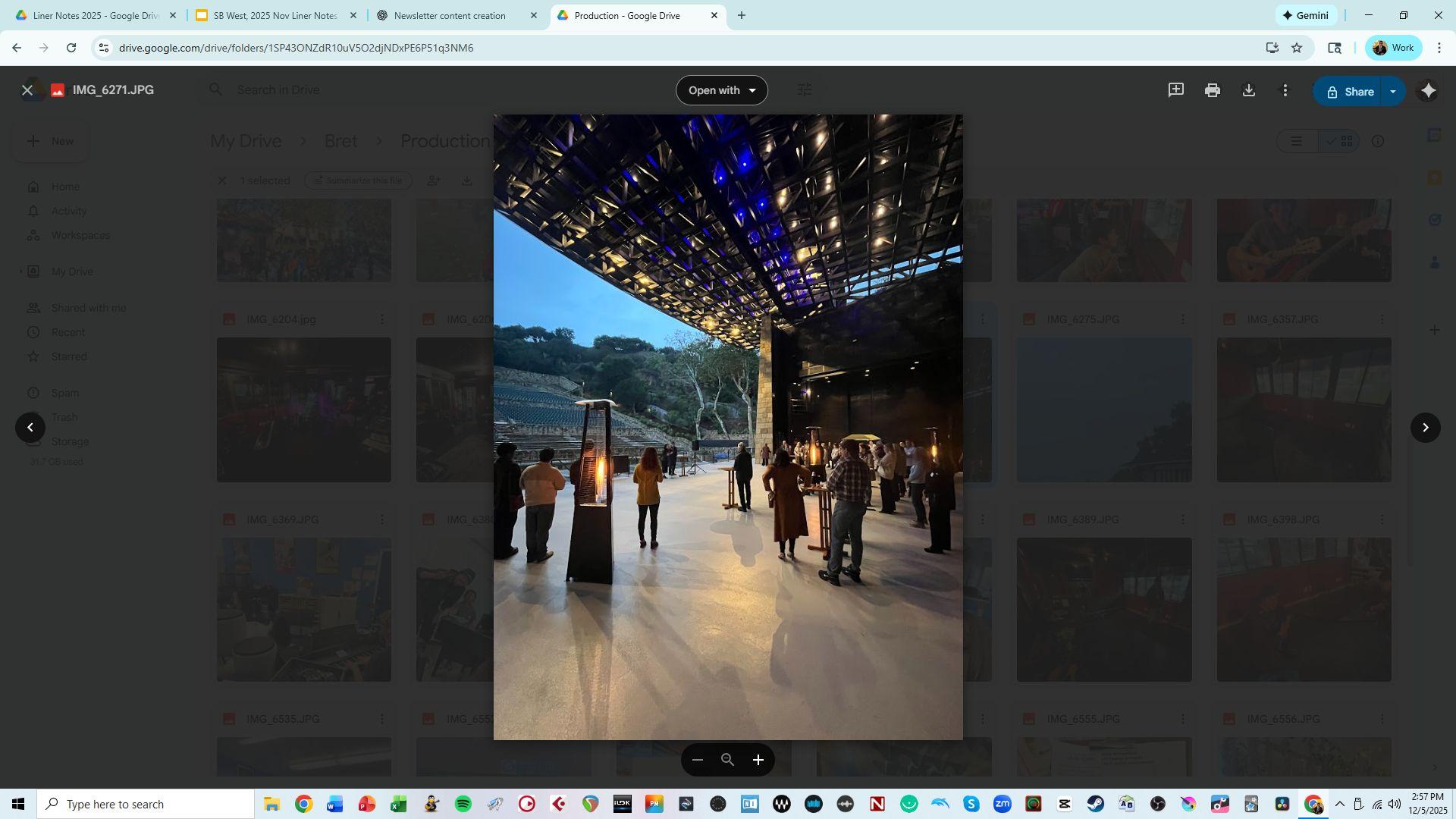Open Share options dropdown arrow
Viewport: 1456px width, 819px height.
(1392, 91)
